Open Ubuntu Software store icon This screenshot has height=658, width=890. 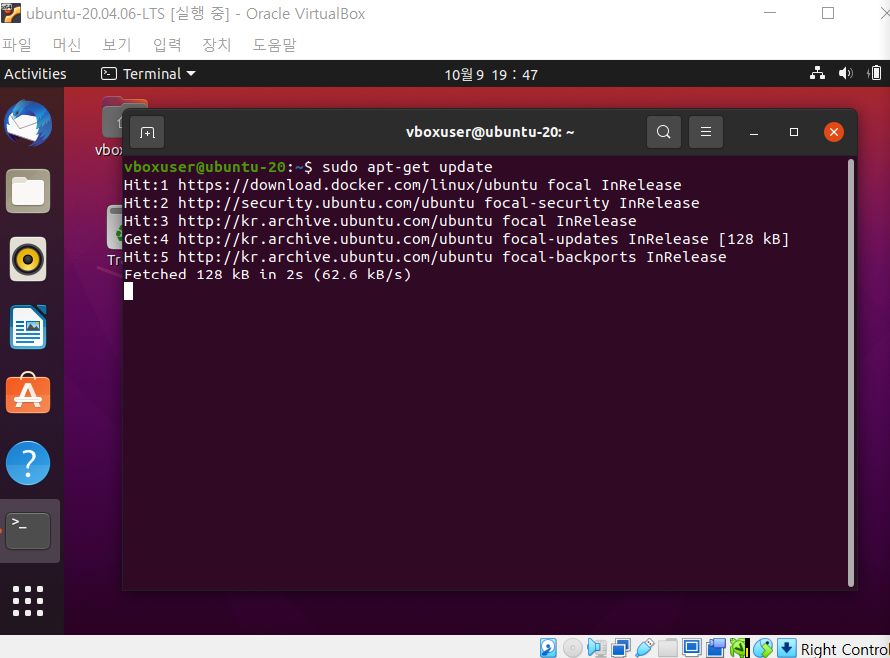28,393
